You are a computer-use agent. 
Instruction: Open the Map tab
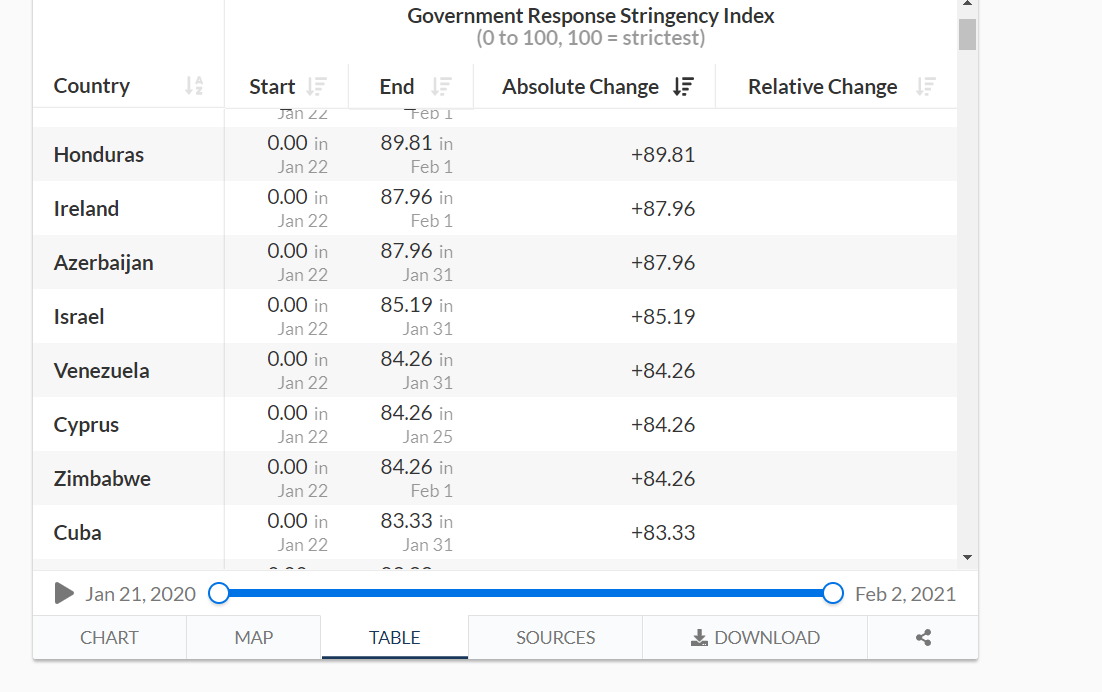(x=253, y=638)
